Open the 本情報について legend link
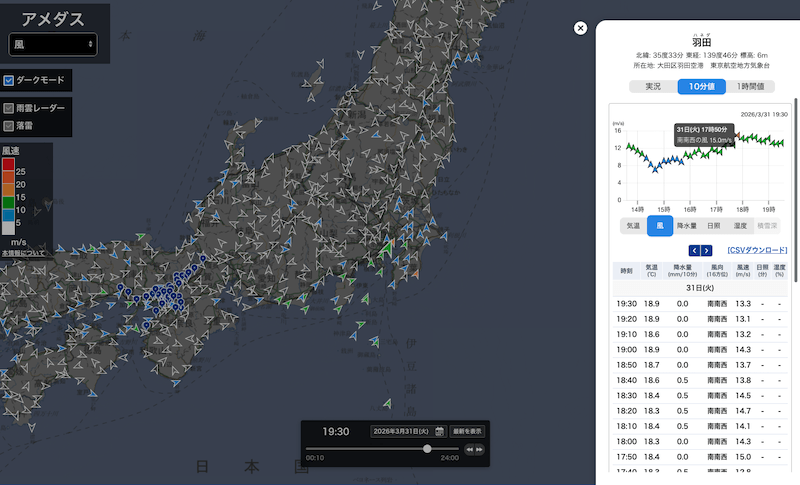Screen dimensions: 800x485 pyautogui.click(x=21, y=254)
